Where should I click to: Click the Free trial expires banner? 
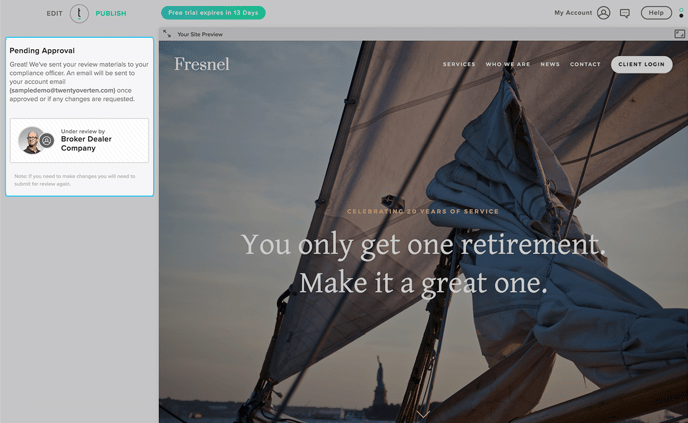(x=213, y=13)
